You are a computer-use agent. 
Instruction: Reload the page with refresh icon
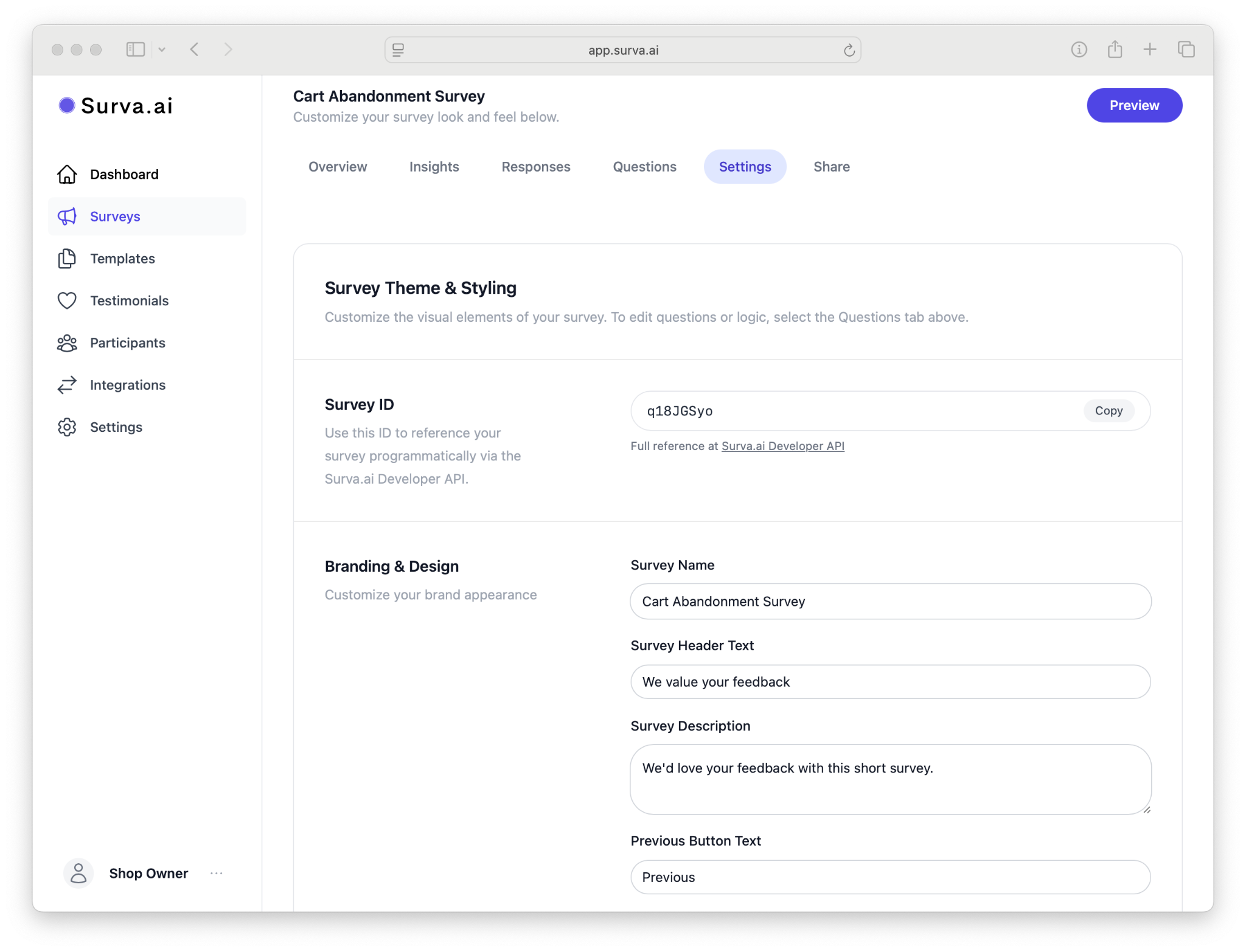coord(849,50)
